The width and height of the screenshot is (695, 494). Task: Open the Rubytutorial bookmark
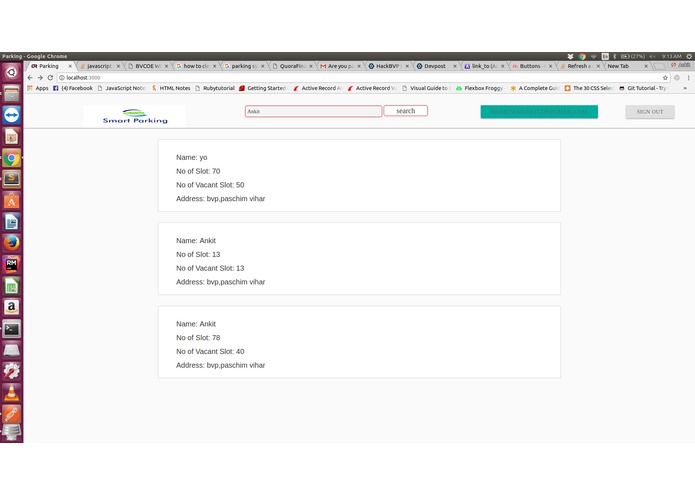(215, 88)
